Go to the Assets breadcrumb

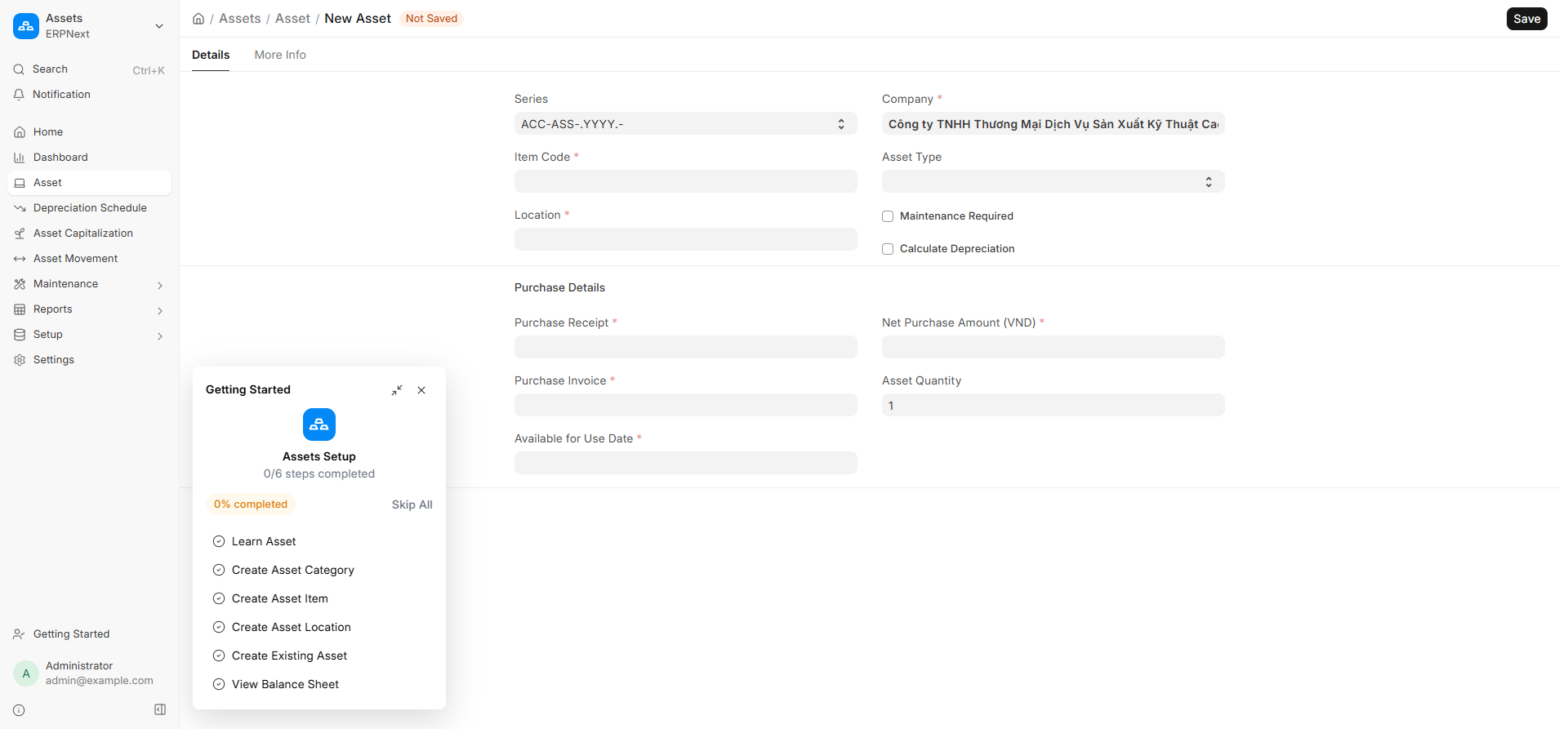pos(240,19)
